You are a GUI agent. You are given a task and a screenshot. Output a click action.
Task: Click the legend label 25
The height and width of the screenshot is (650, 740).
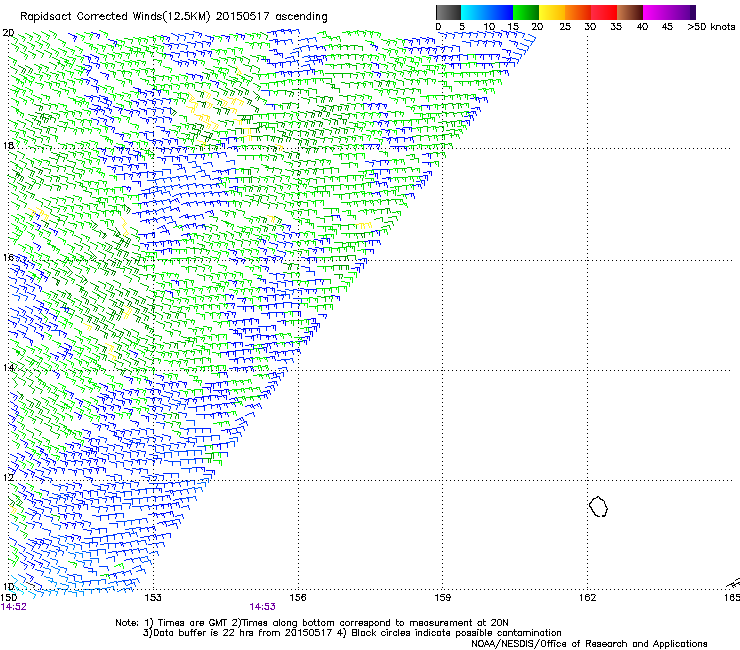[x=565, y=26]
